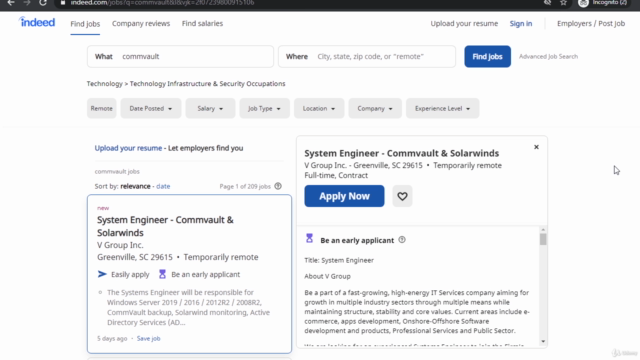Toggle the Remote filter
Screen dimensions: 640x360
coord(102,109)
